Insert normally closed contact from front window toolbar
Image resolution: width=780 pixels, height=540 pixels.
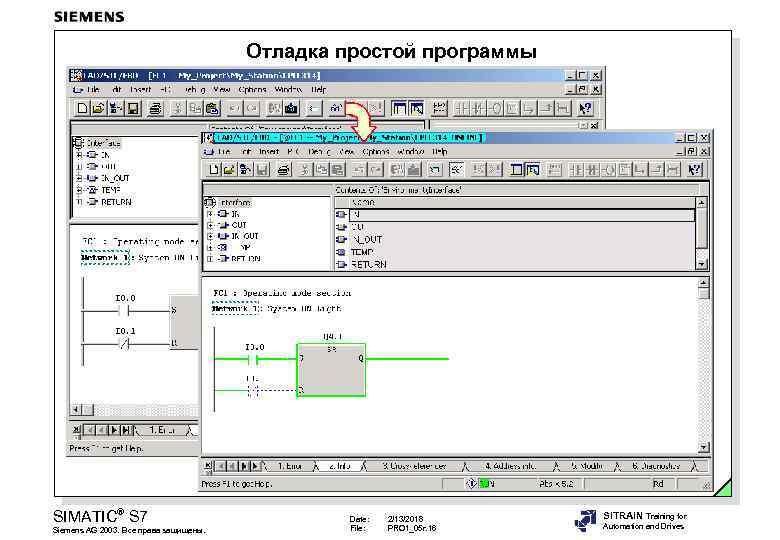(592, 170)
